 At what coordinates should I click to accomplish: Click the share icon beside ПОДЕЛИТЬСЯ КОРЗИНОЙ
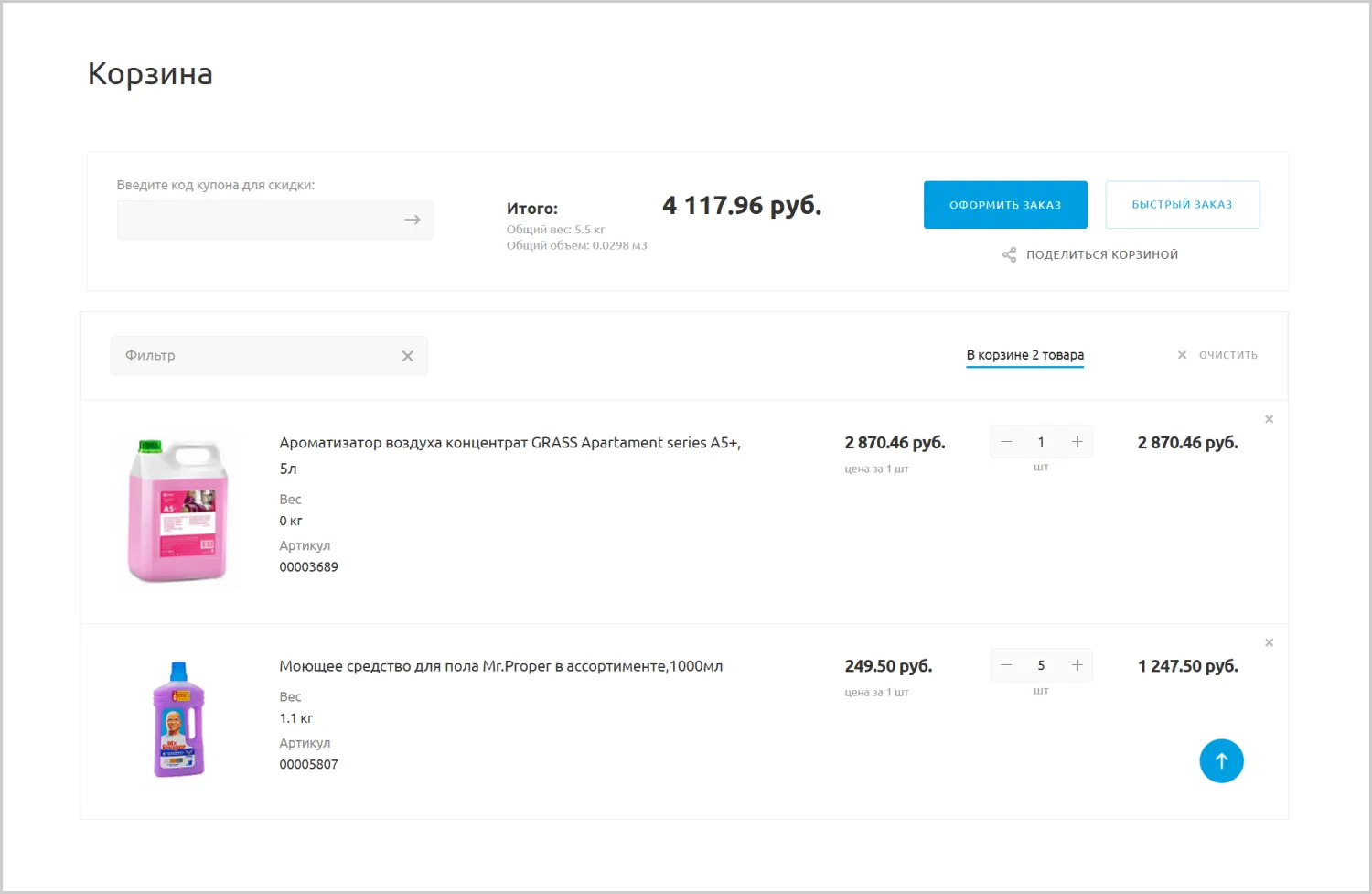pos(1009,255)
